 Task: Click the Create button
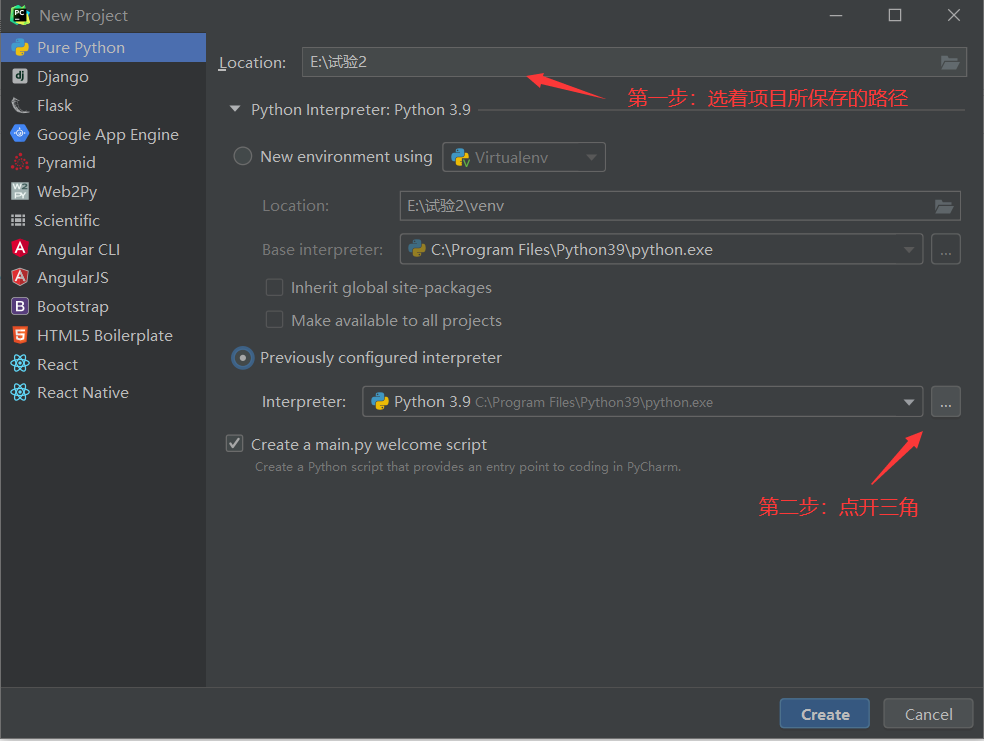tap(825, 713)
